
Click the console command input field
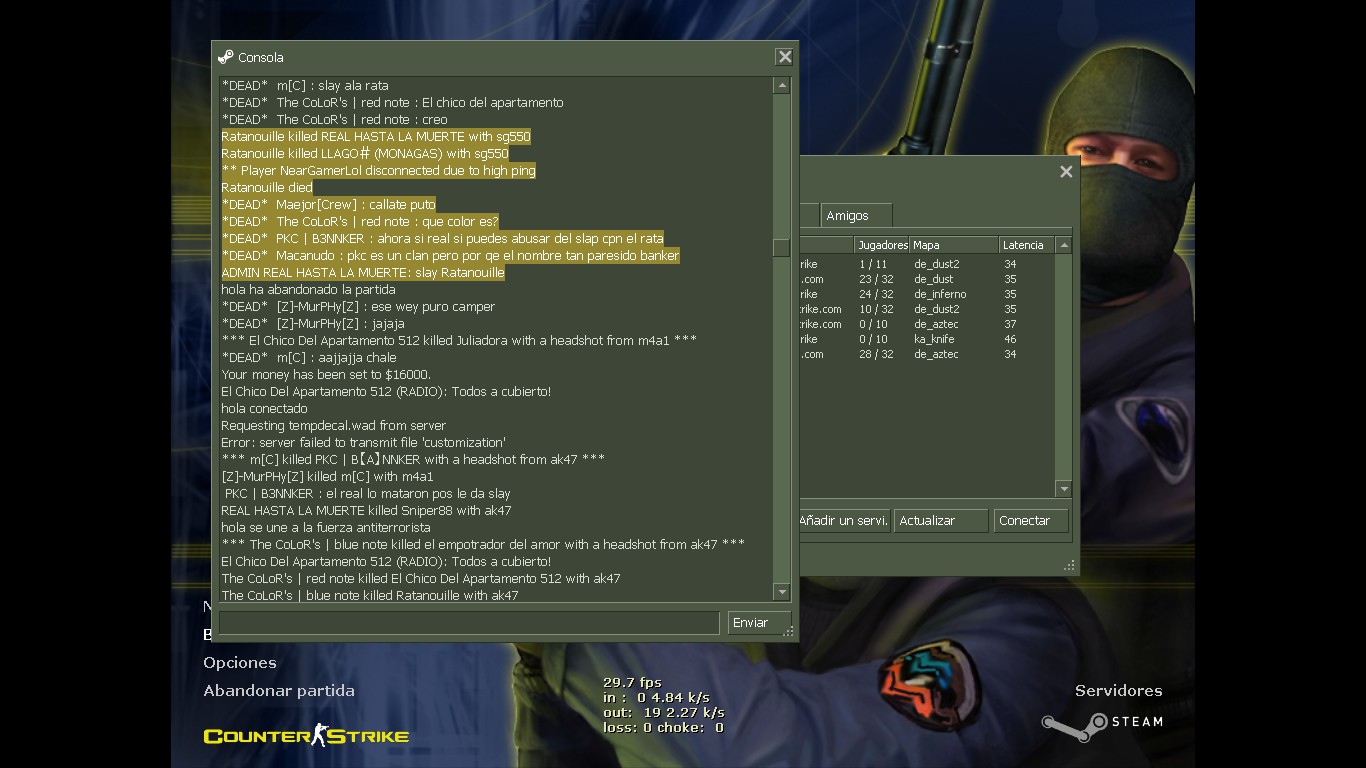469,622
